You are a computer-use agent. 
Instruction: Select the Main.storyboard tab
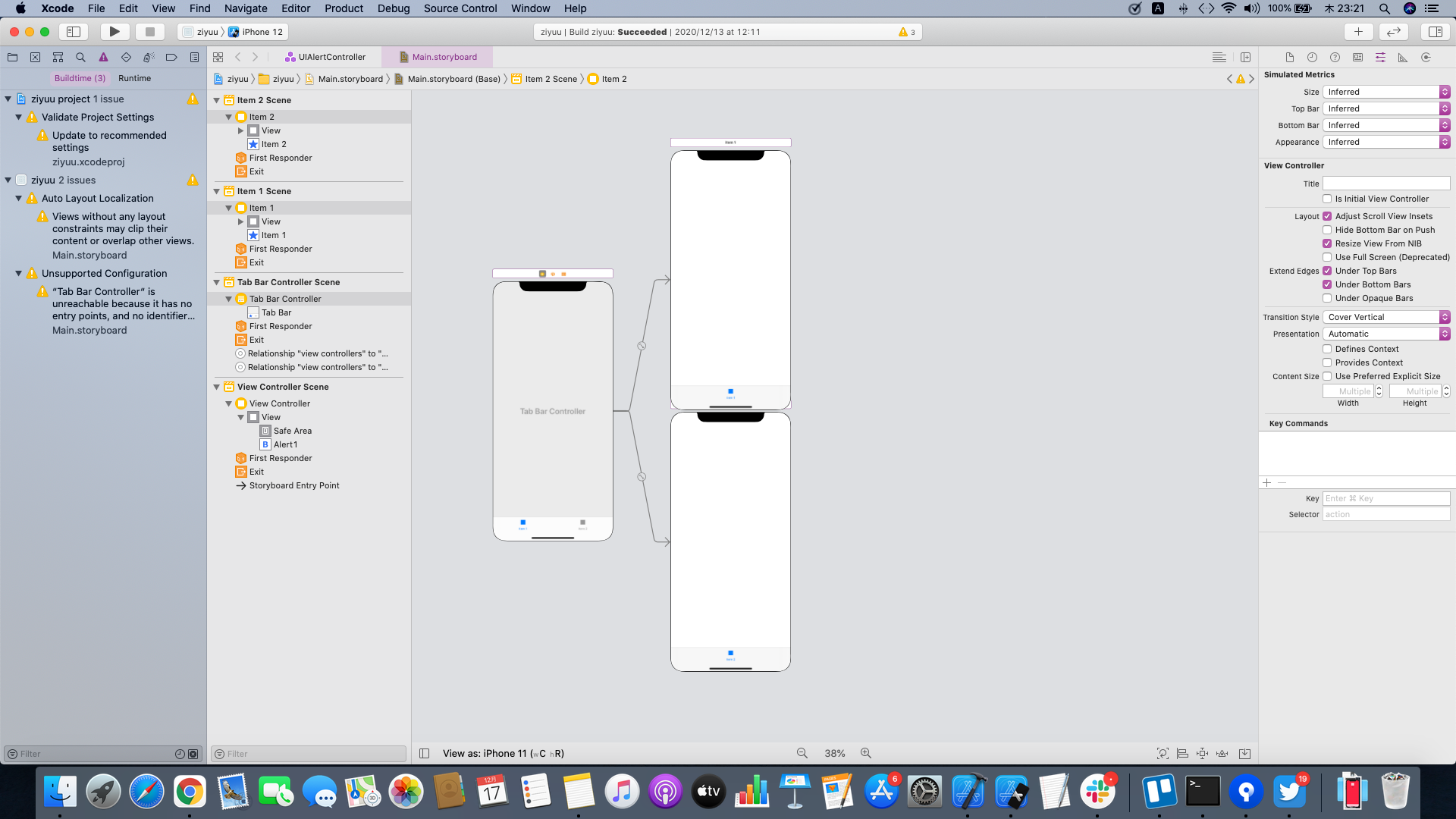point(444,57)
